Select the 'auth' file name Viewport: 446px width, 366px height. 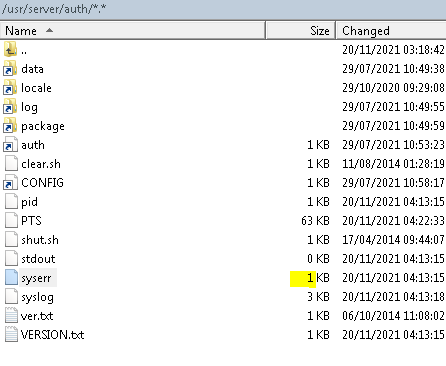(x=33, y=145)
